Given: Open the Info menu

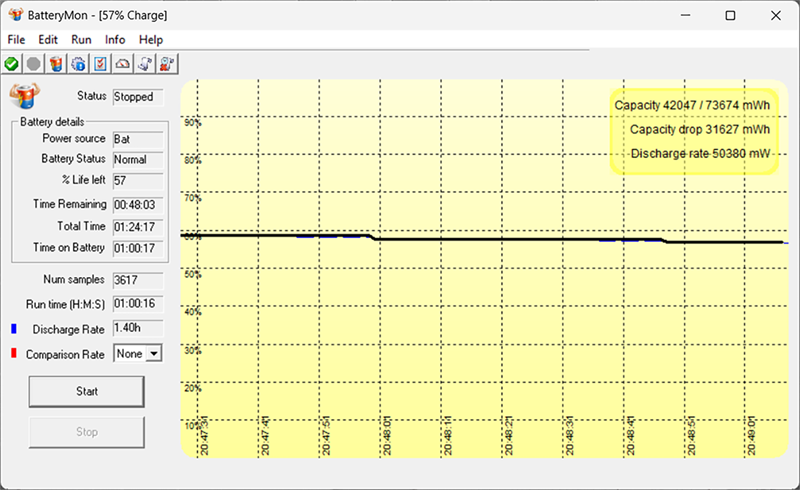Looking at the screenshot, I should click(115, 39).
